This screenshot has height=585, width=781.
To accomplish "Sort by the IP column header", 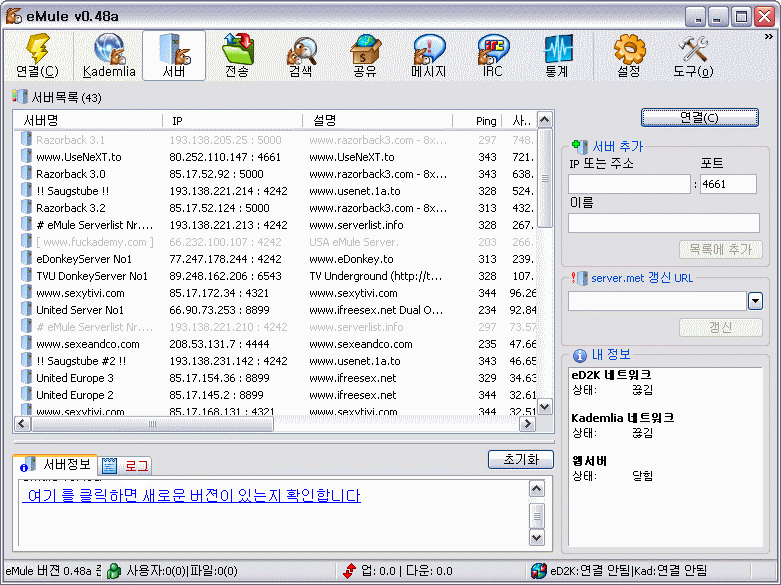I will coord(233,120).
